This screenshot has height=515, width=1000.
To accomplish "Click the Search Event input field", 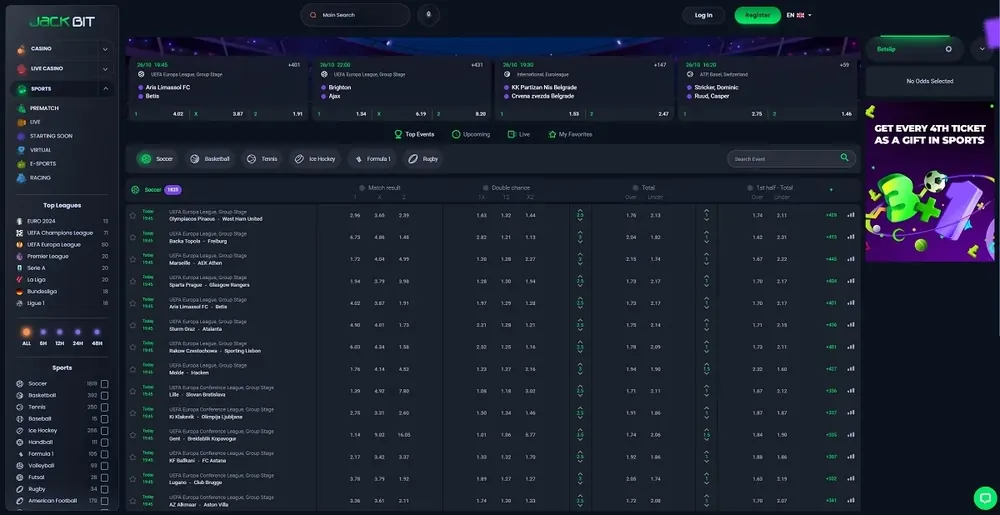I will pos(791,159).
